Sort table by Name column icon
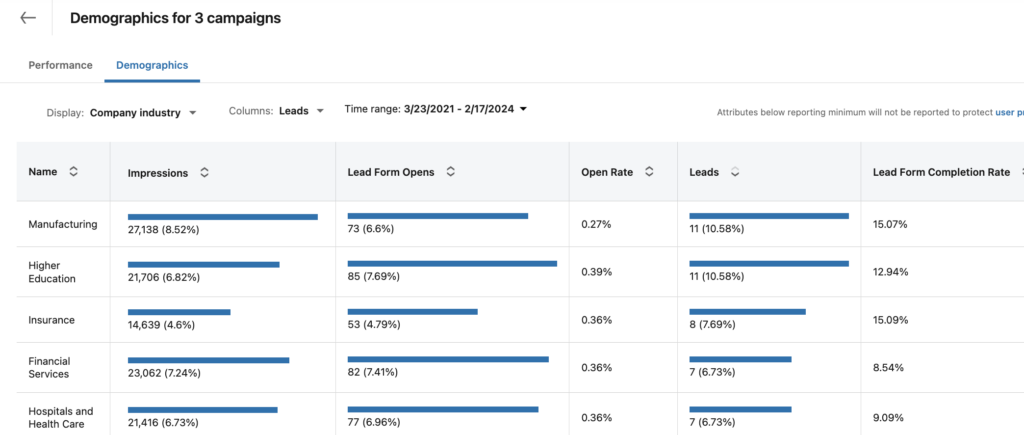Screen dimensions: 1024x435 pyautogui.click(x=73, y=172)
